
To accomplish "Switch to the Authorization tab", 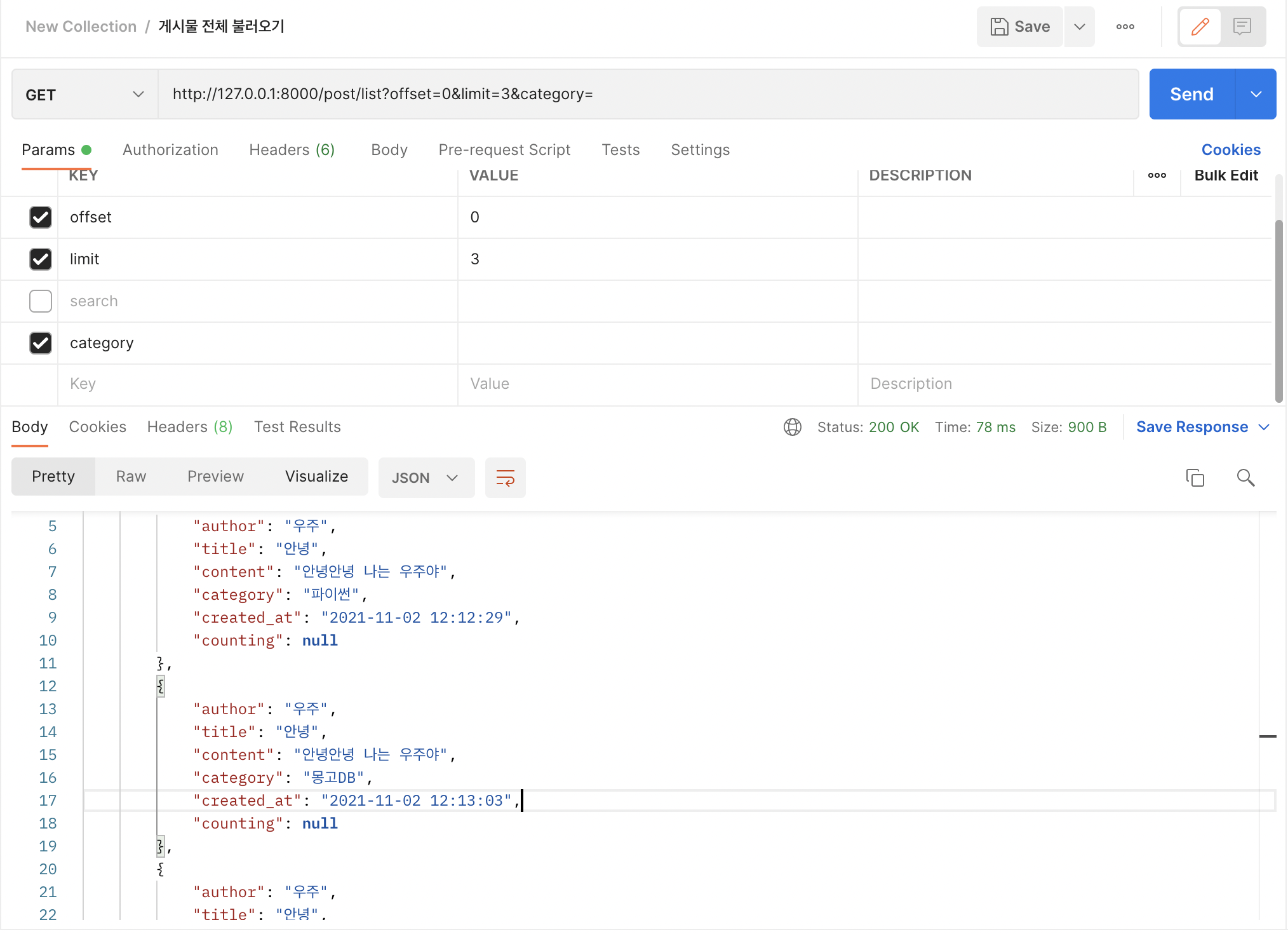I will tap(170, 150).
